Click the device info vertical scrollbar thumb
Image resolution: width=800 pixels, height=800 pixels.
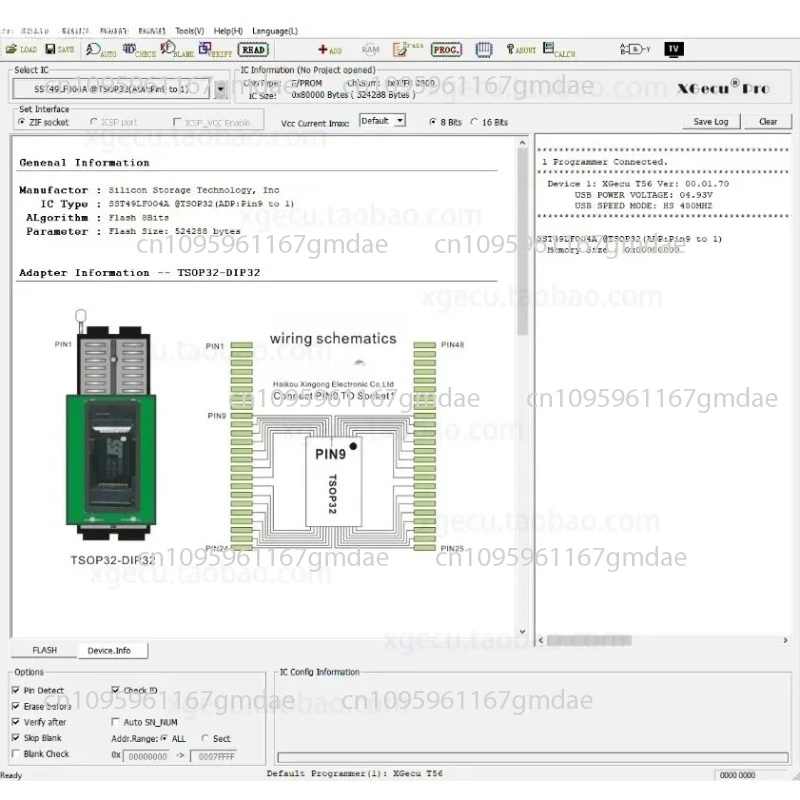[522, 242]
